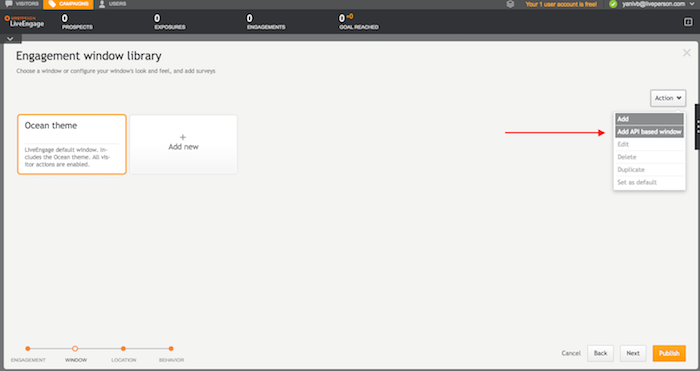This screenshot has height=371, width=700.
Task: Open the user account email dropdown
Action: tap(658, 4)
